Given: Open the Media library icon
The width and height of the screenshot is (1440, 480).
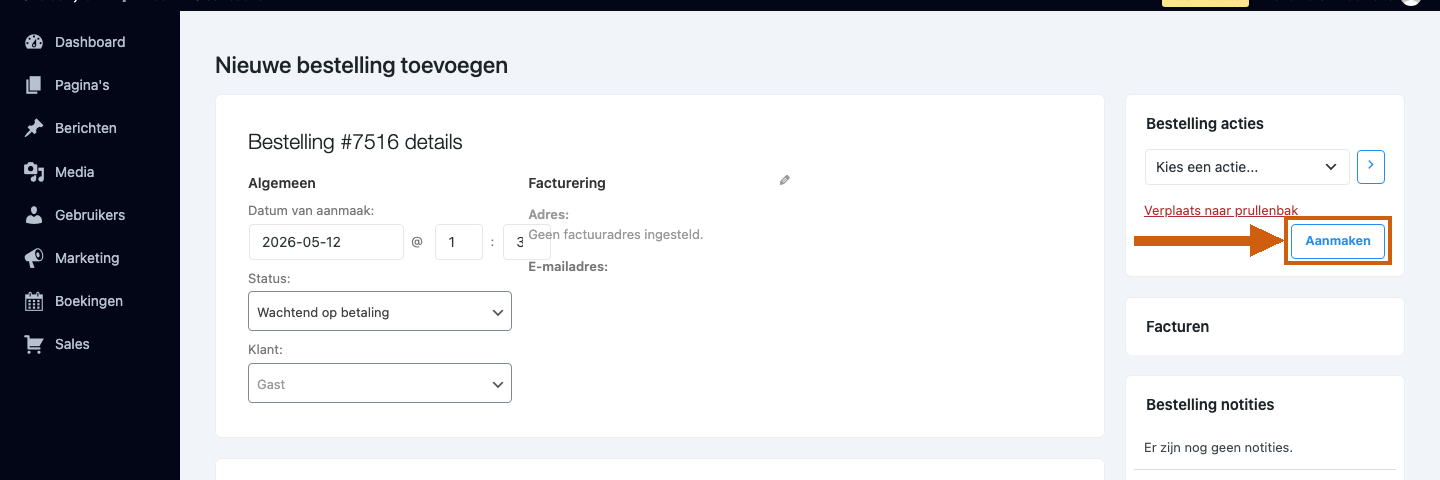Looking at the screenshot, I should click(34, 172).
